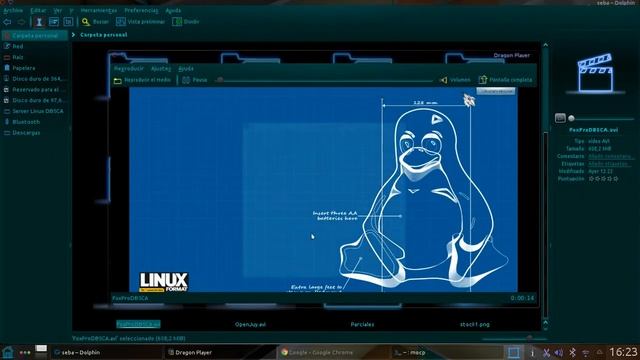Switch Dolphin to details view mode
This screenshot has width=640, height=360.
(68, 22)
